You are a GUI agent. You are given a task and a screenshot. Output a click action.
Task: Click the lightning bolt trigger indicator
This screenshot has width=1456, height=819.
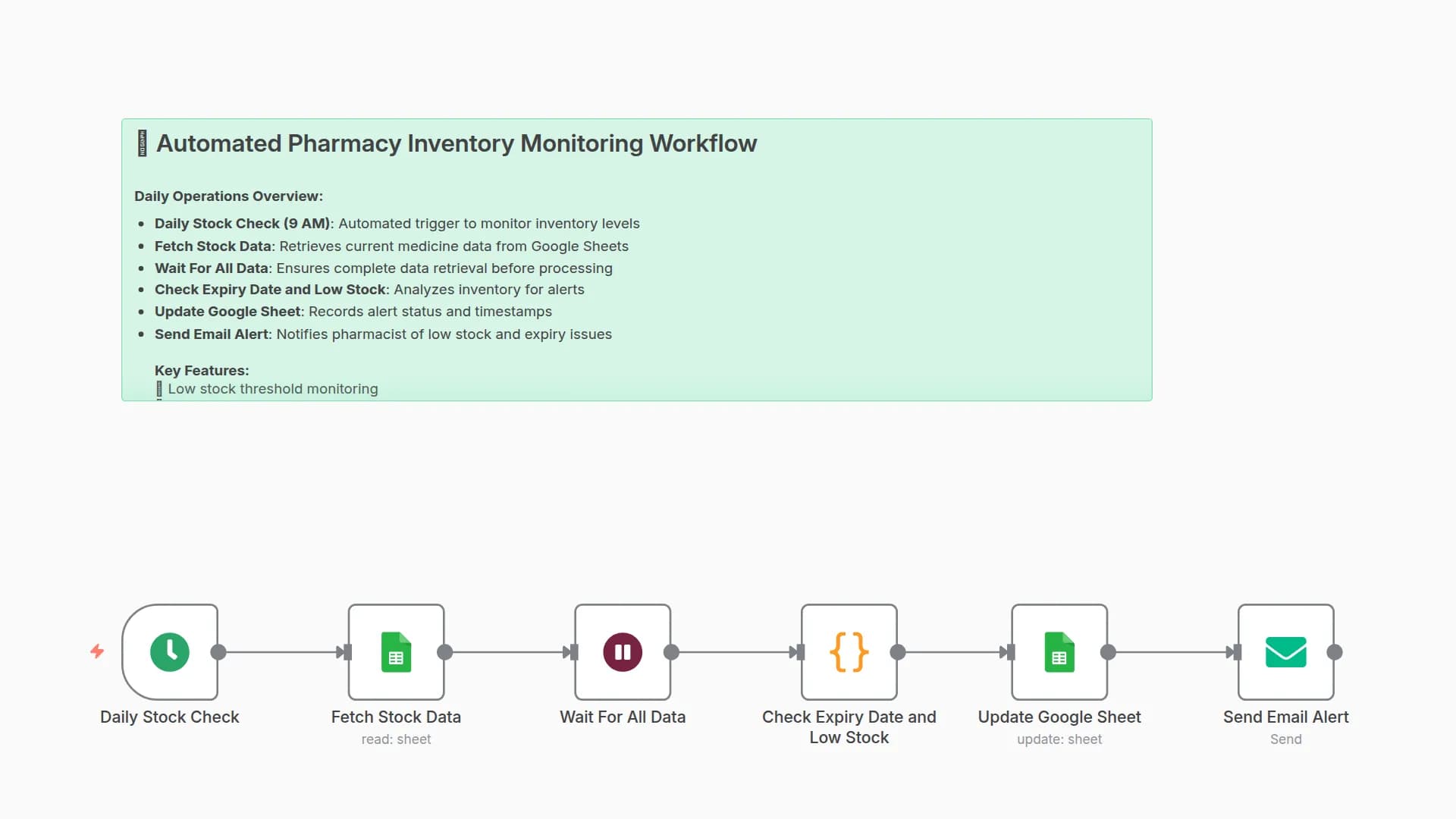[97, 651]
